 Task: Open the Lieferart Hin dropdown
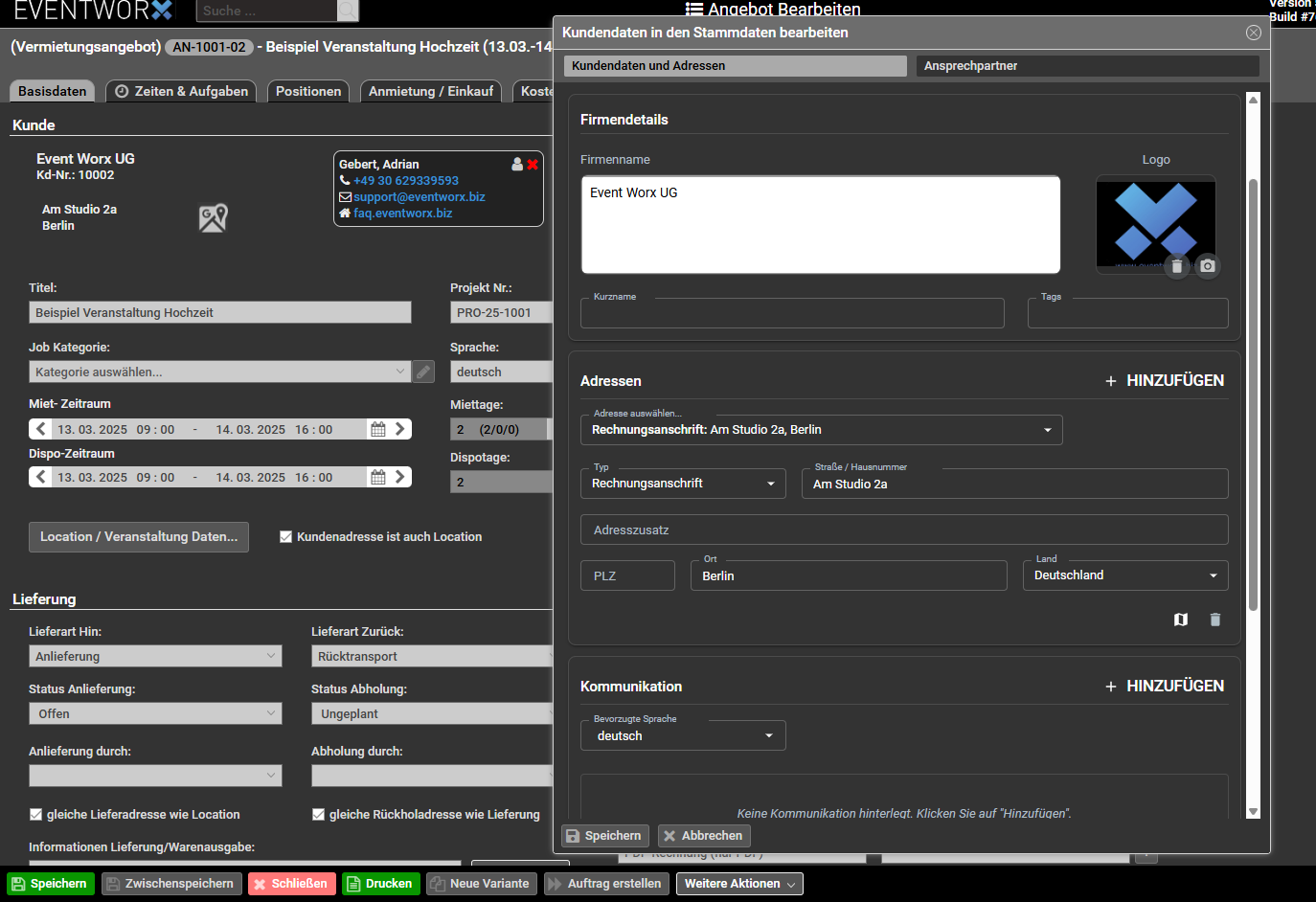coord(155,656)
